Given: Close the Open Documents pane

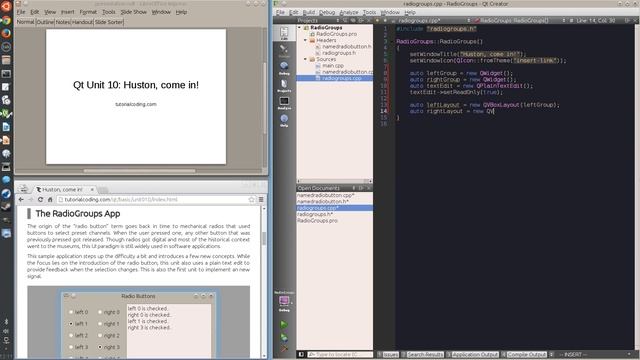Looking at the screenshot, I should 369,188.
